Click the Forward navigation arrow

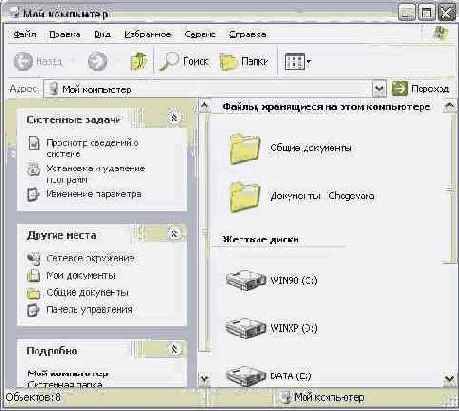(x=97, y=61)
